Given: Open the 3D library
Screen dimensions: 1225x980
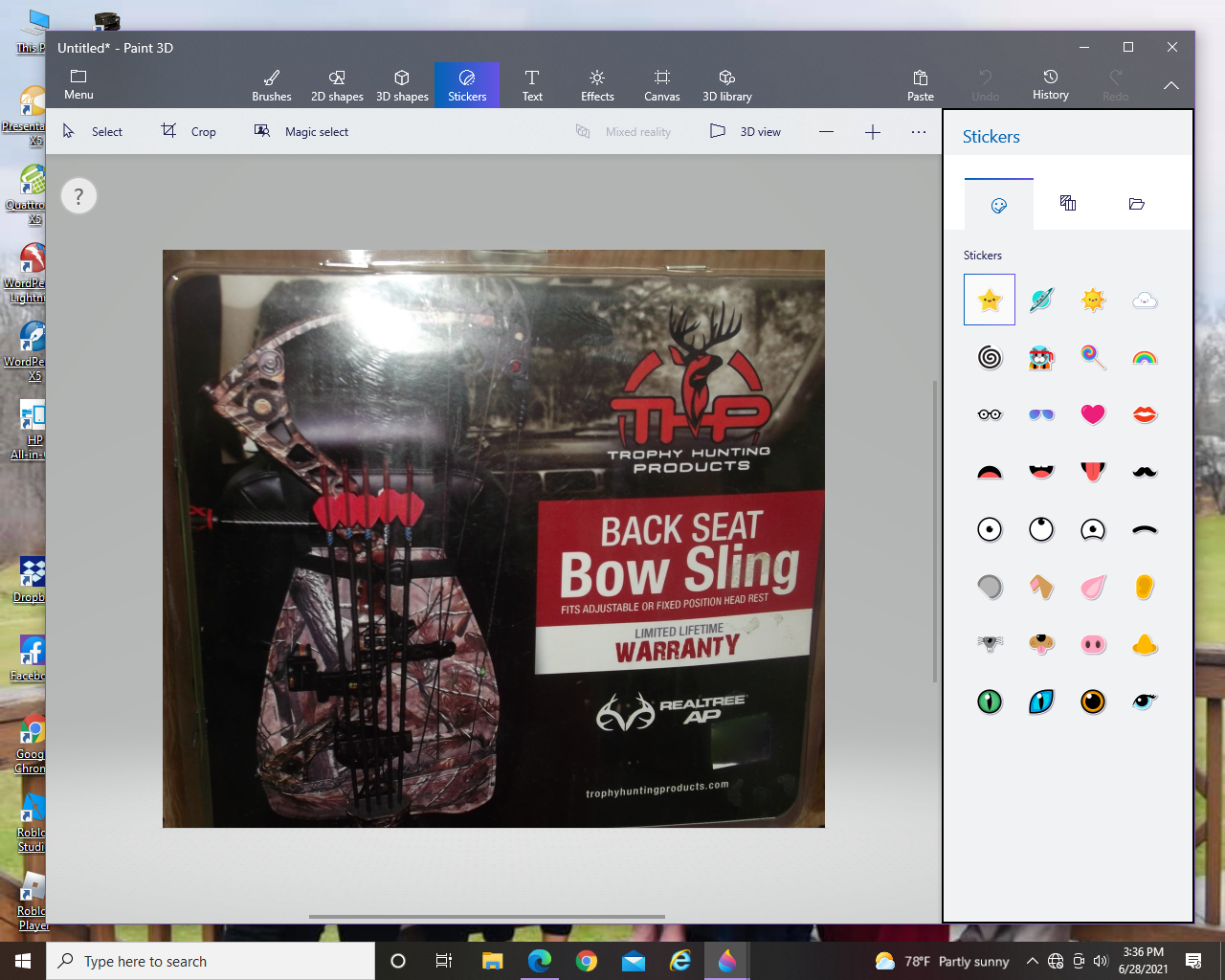Looking at the screenshot, I should (x=727, y=85).
